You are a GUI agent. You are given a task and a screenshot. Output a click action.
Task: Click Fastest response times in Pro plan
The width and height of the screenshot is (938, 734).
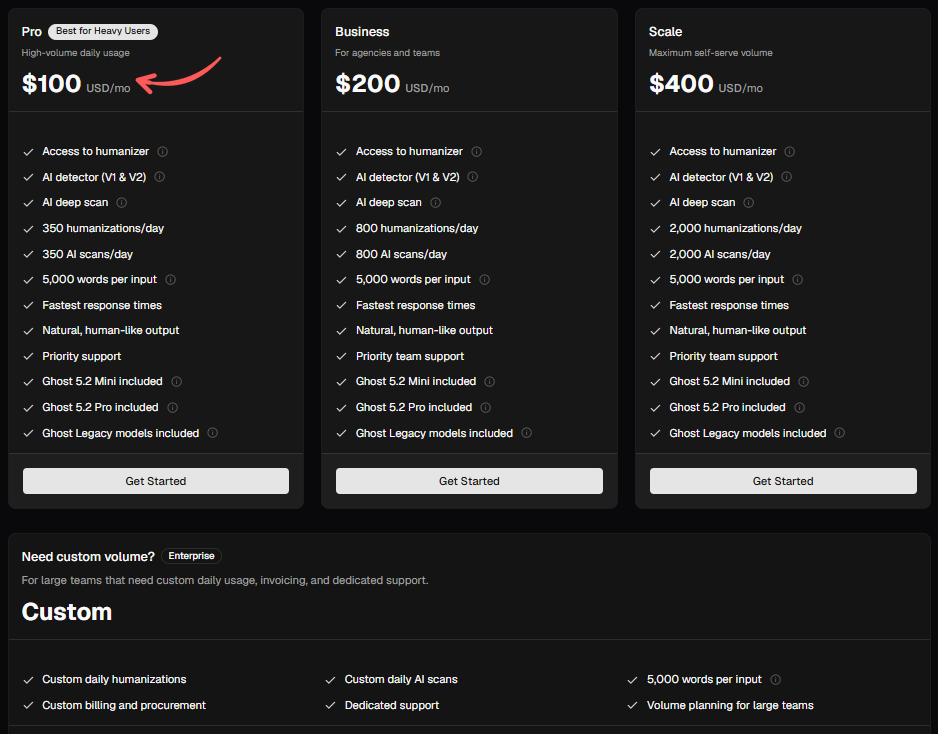[102, 306]
